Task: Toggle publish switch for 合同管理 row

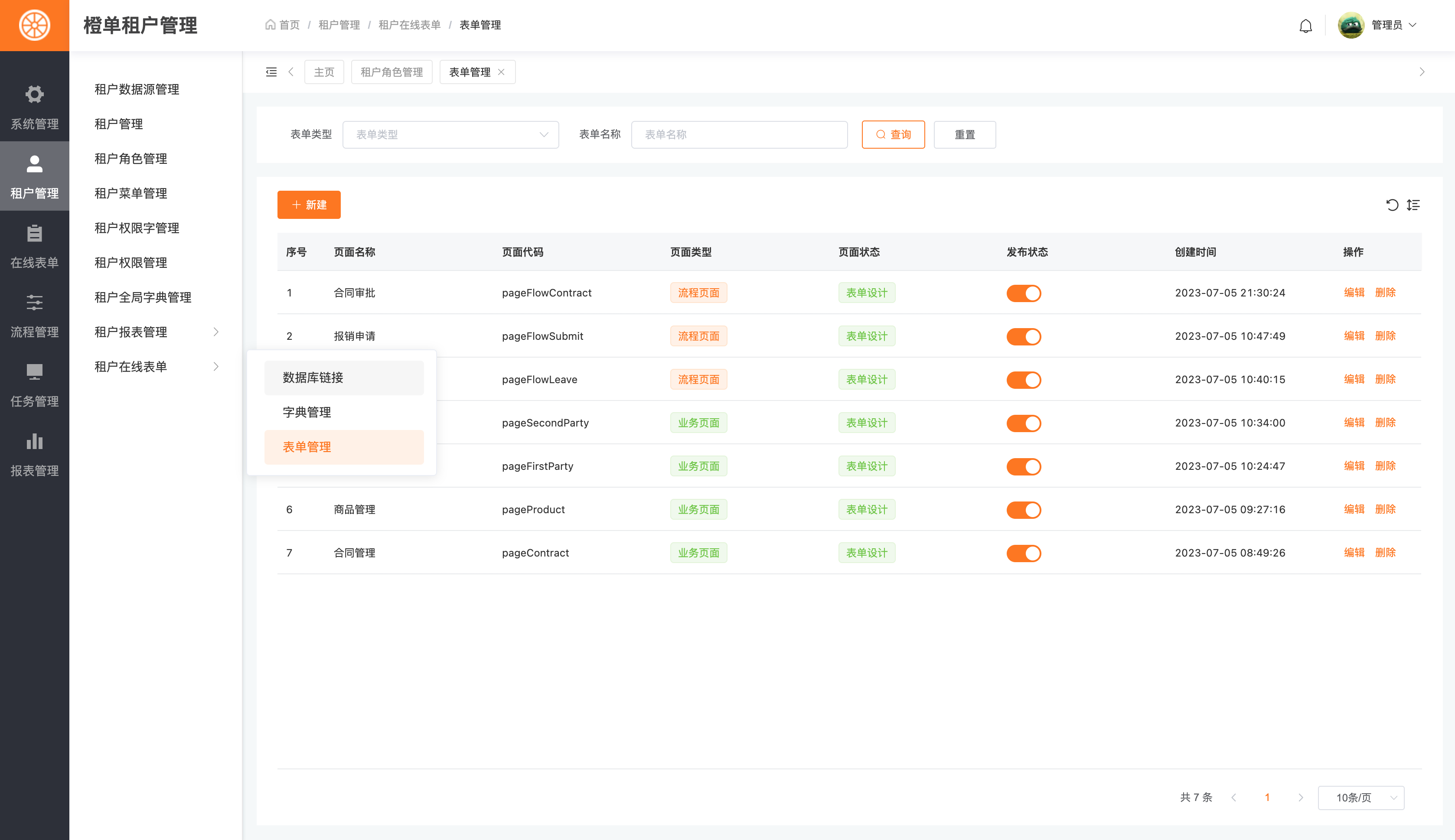Action: pos(1024,553)
